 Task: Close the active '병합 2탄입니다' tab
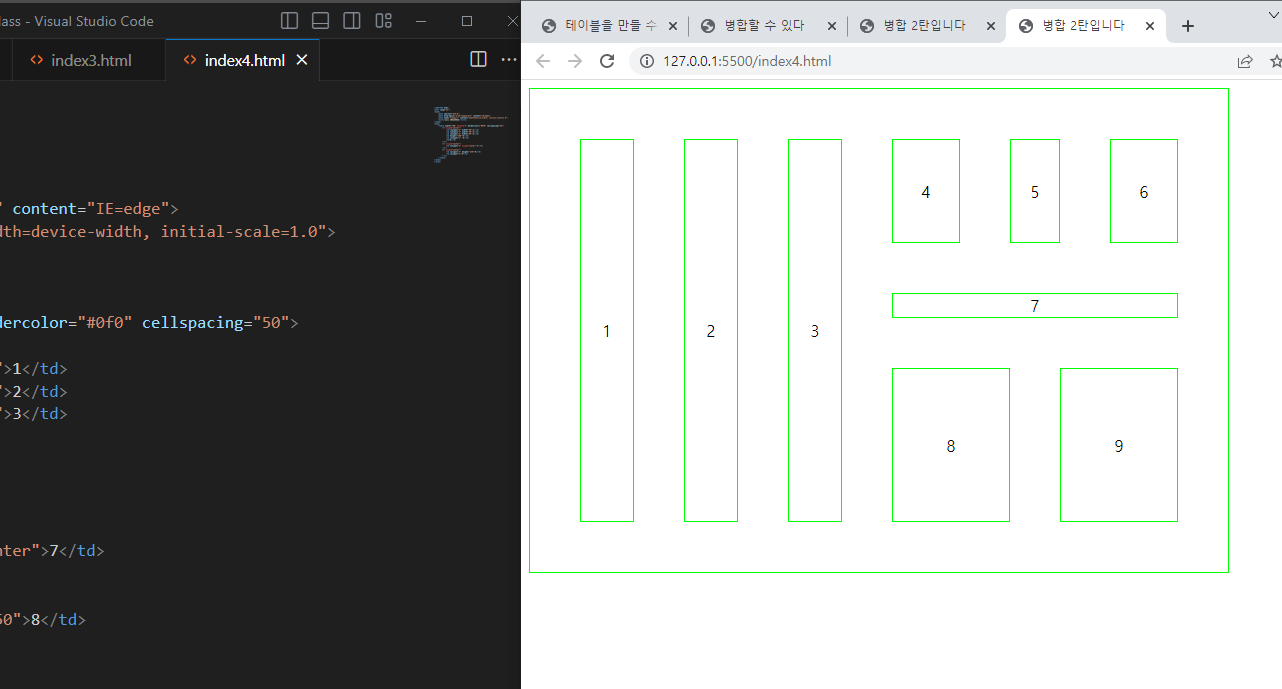[x=1150, y=26]
